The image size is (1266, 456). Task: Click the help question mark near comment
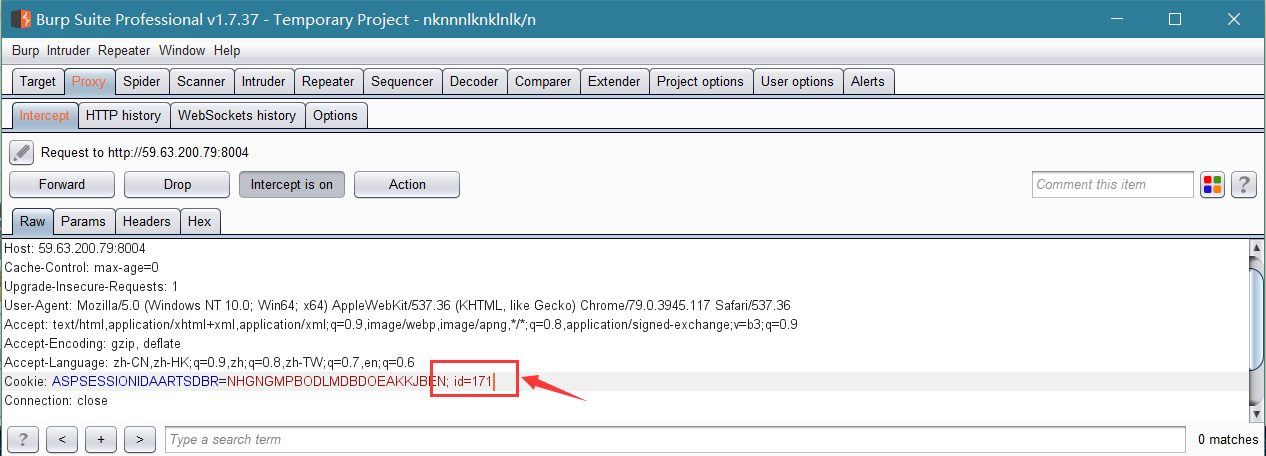pos(1243,185)
